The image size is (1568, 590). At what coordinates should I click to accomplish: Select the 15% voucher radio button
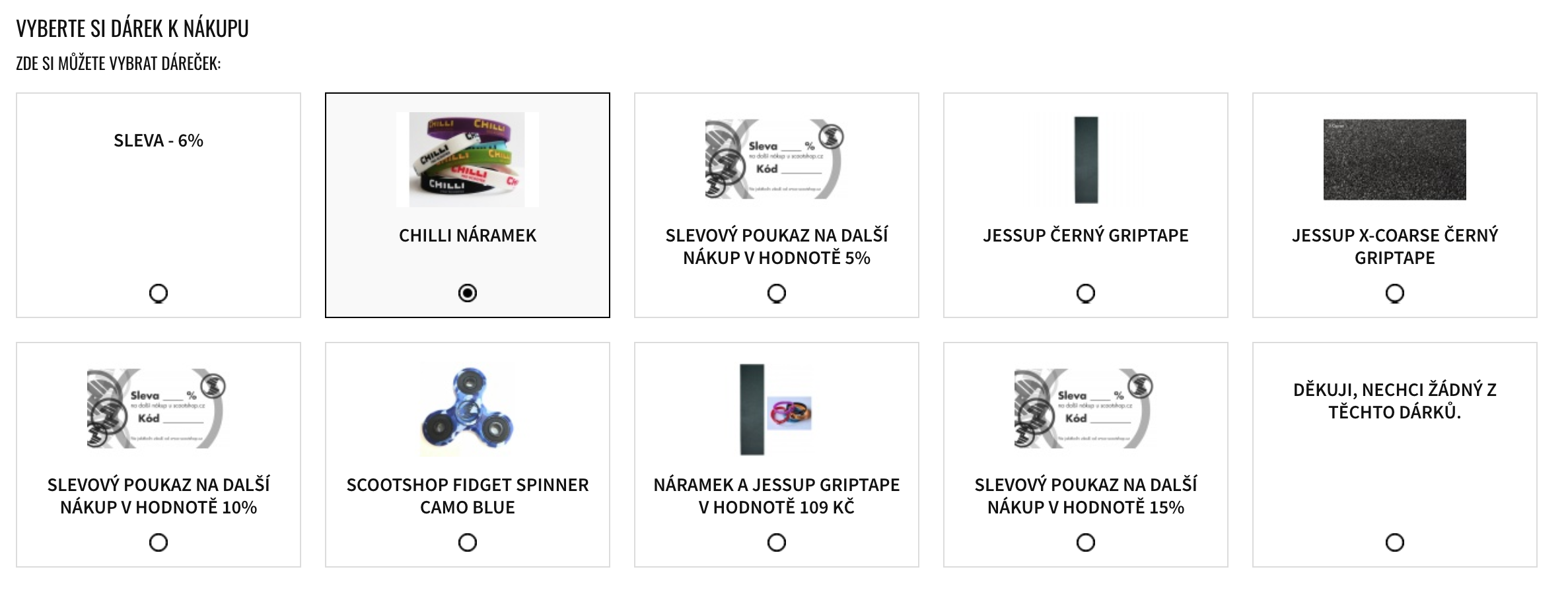[x=1086, y=542]
